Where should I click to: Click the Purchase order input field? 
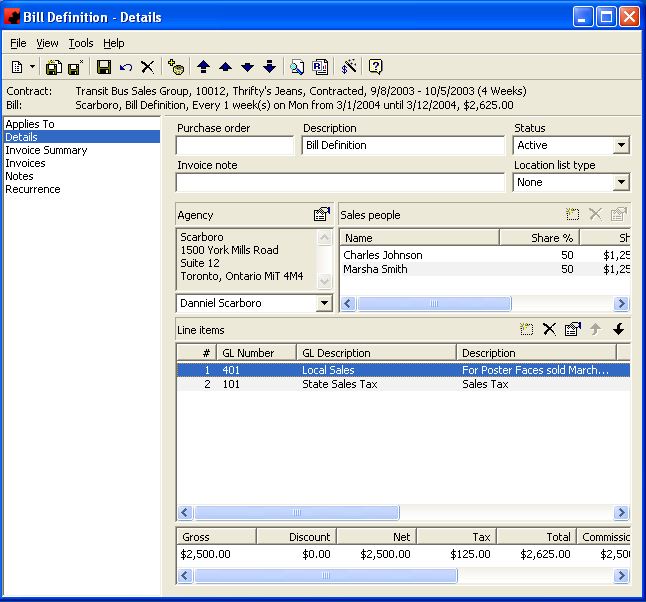[236, 146]
